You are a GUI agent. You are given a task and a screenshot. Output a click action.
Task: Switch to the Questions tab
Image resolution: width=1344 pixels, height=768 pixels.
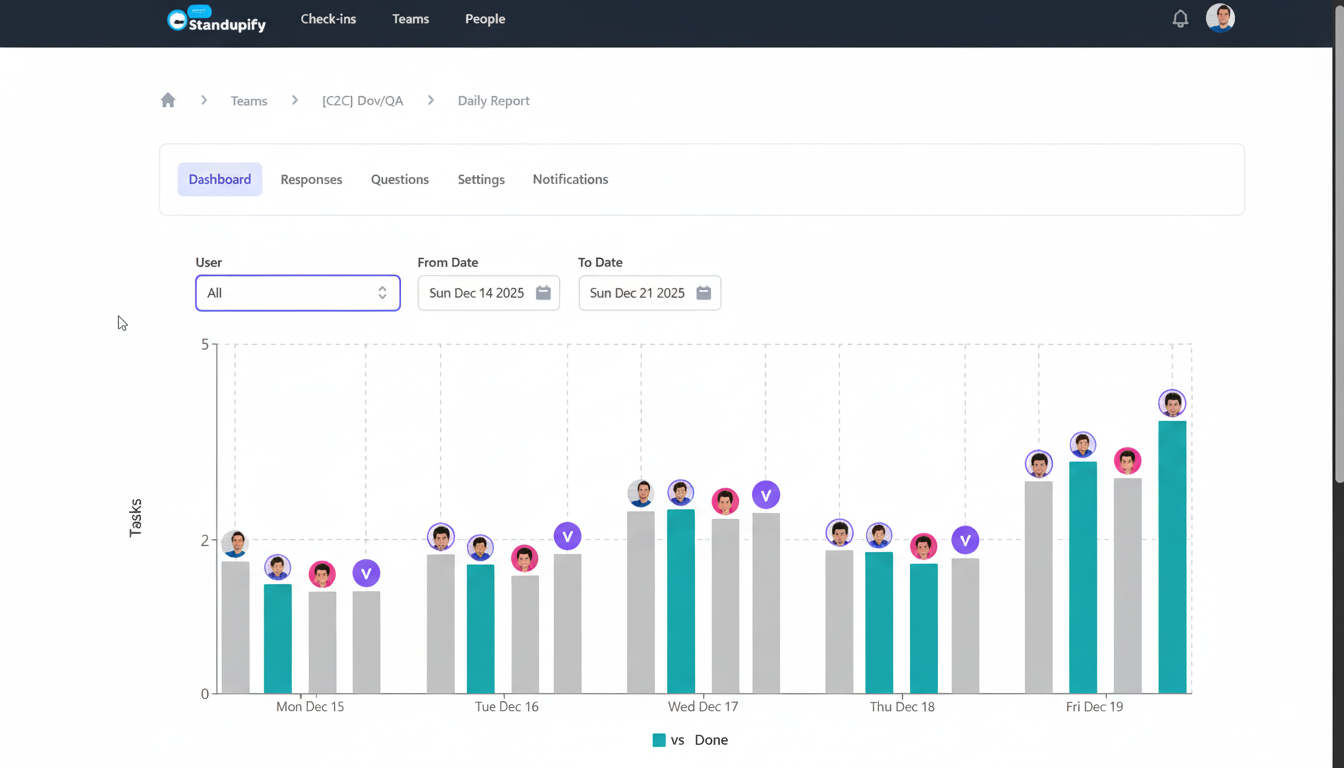point(399,179)
